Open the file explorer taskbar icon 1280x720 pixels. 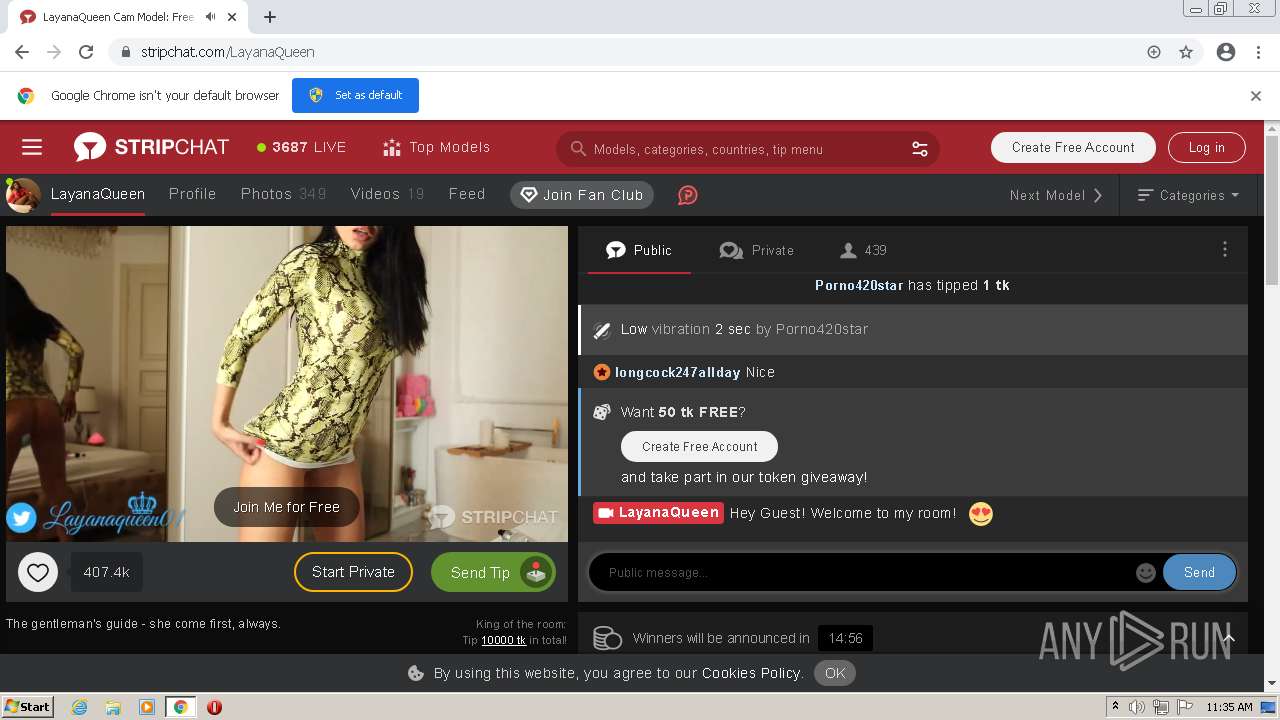coord(113,707)
